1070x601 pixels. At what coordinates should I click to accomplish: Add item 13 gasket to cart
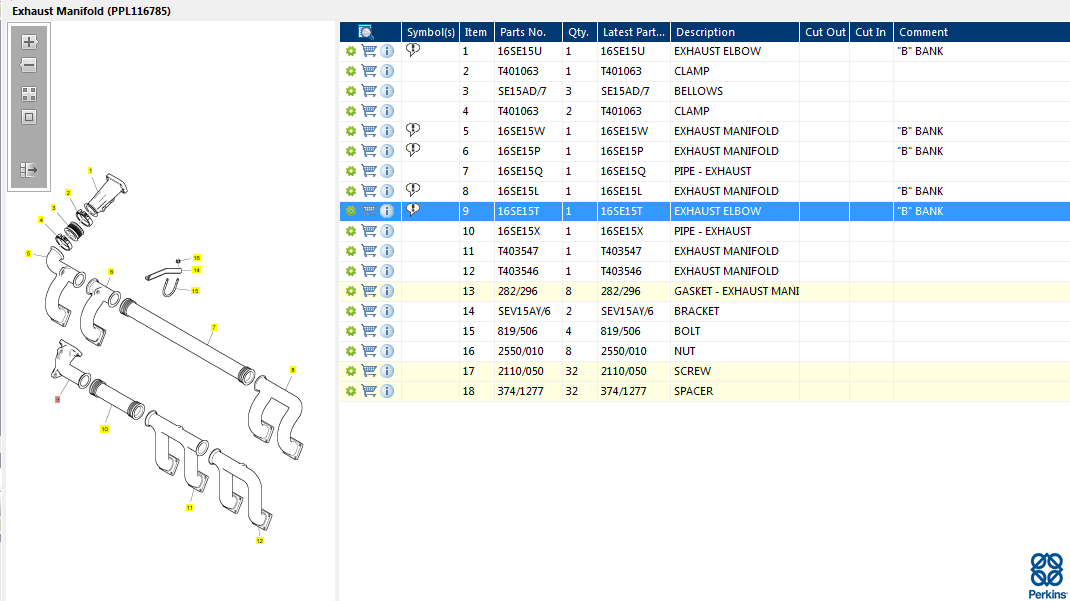click(x=369, y=291)
